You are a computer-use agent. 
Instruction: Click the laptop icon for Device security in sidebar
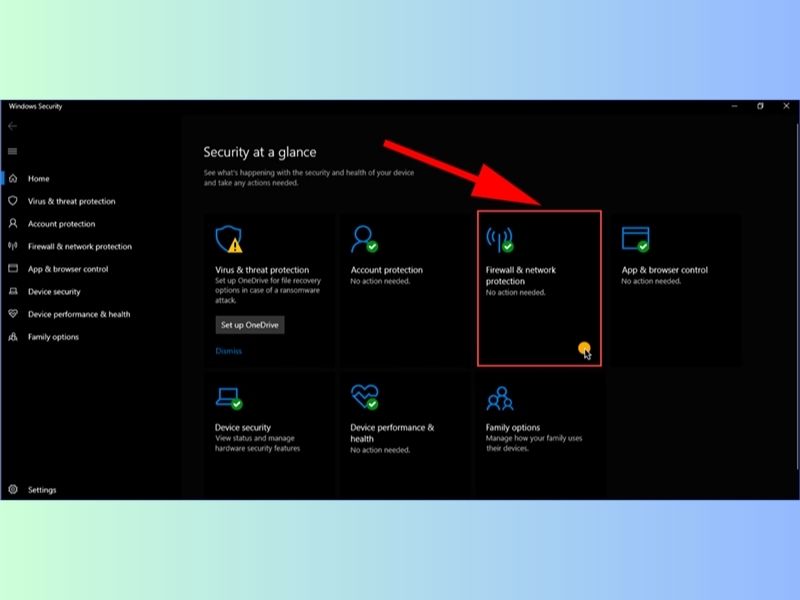click(x=13, y=291)
